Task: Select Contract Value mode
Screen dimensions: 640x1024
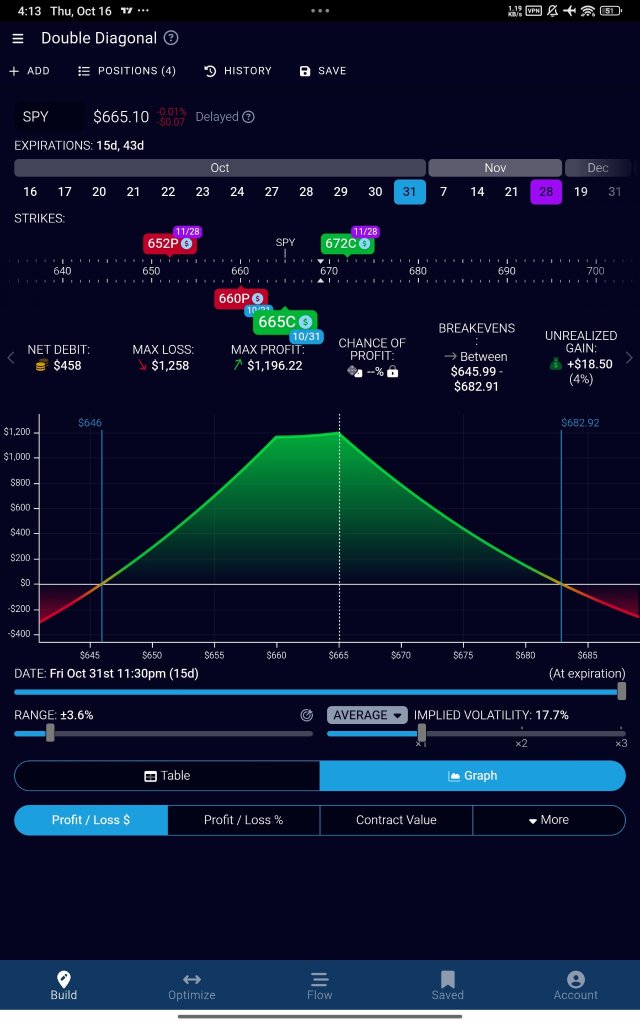Action: [396, 820]
